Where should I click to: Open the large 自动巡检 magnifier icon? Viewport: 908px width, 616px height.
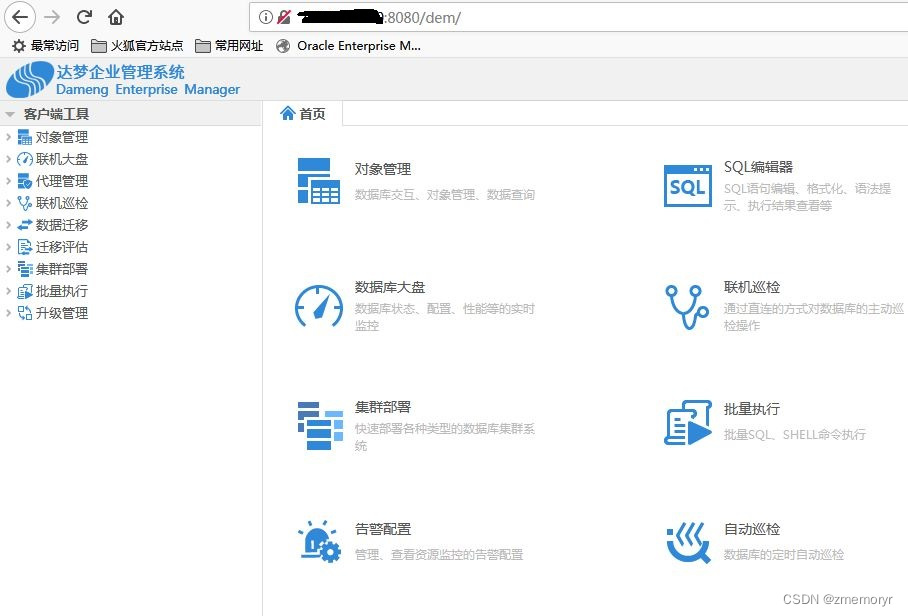(x=688, y=542)
